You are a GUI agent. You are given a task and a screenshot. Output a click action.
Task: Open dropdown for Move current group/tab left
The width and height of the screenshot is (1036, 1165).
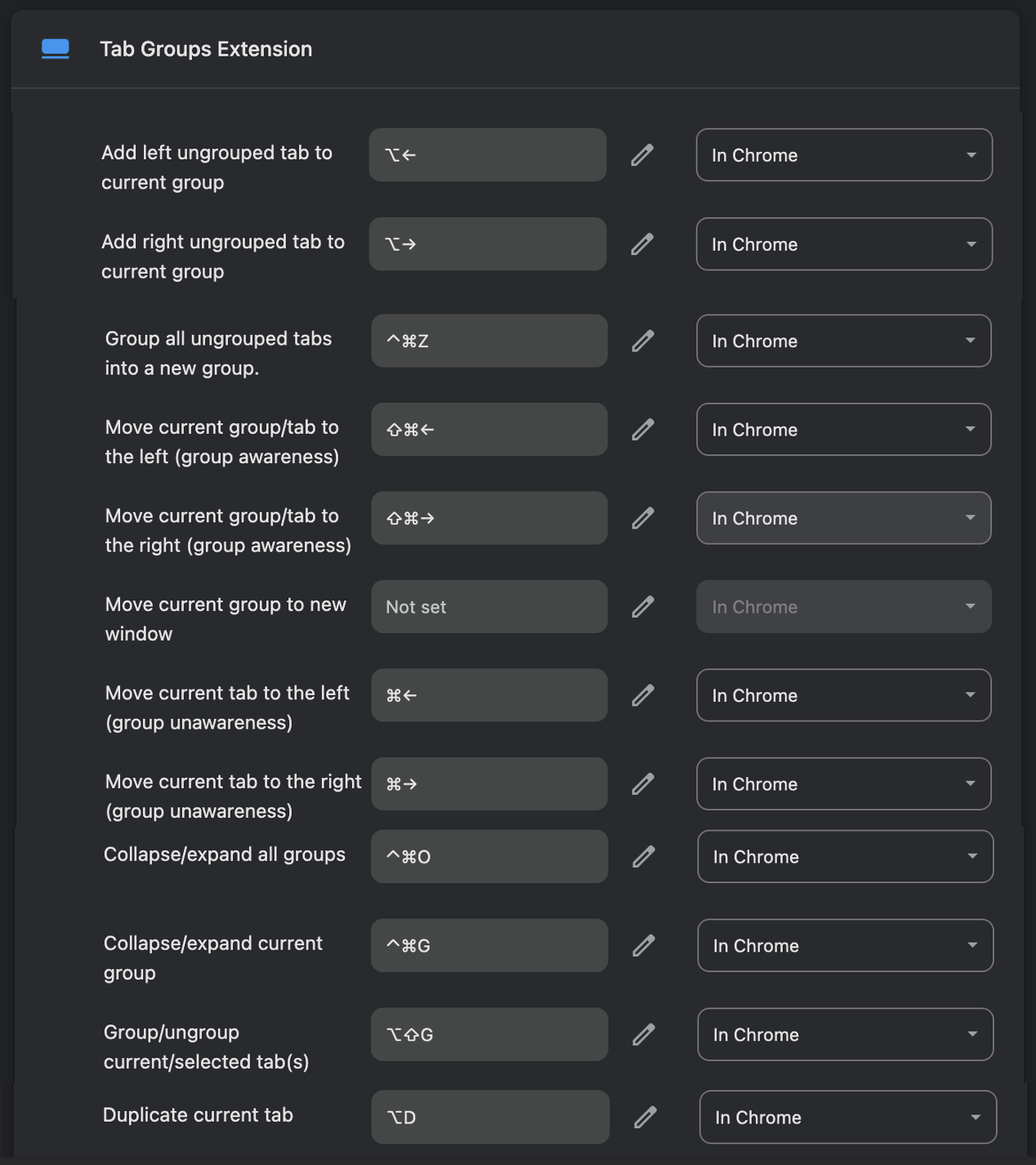843,430
